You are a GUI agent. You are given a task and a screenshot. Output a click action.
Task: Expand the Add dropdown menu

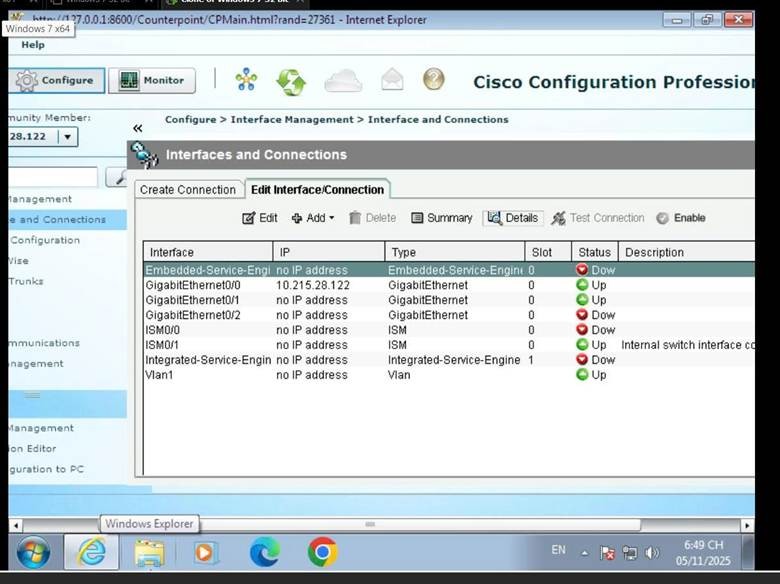[313, 218]
